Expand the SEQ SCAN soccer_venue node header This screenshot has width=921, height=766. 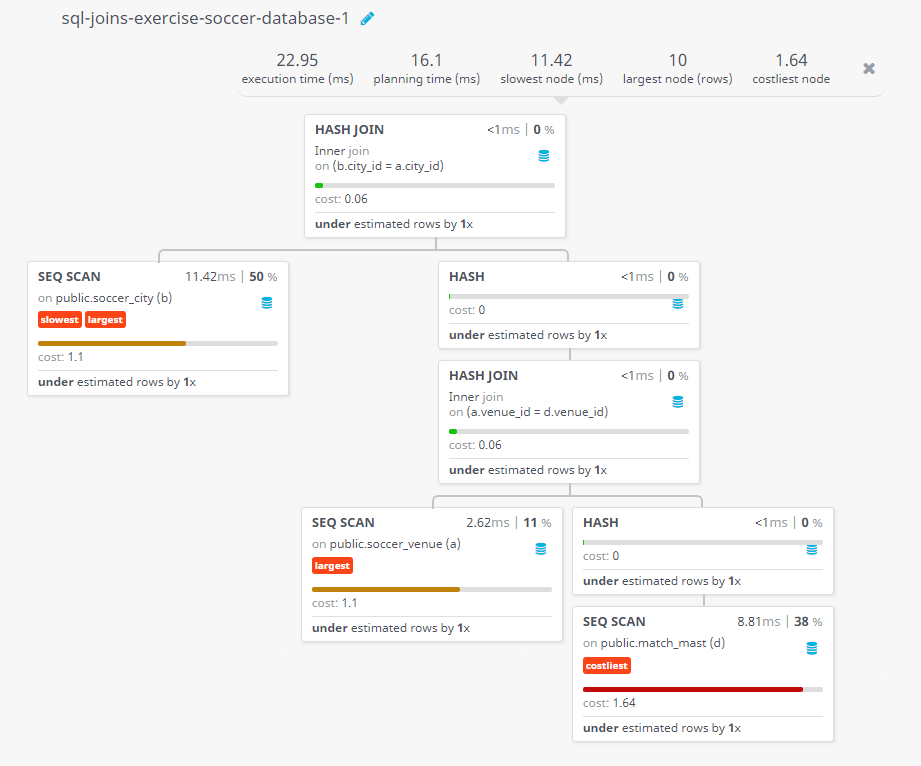pos(343,522)
